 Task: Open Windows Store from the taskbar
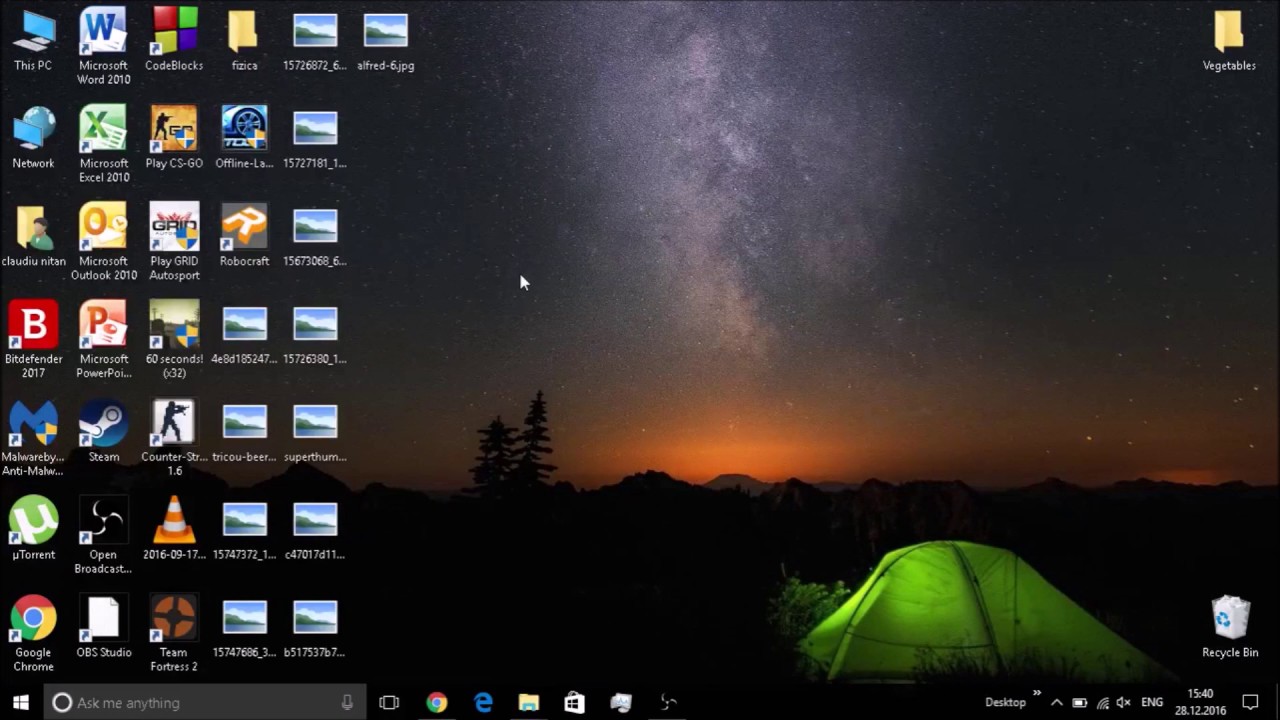point(574,702)
